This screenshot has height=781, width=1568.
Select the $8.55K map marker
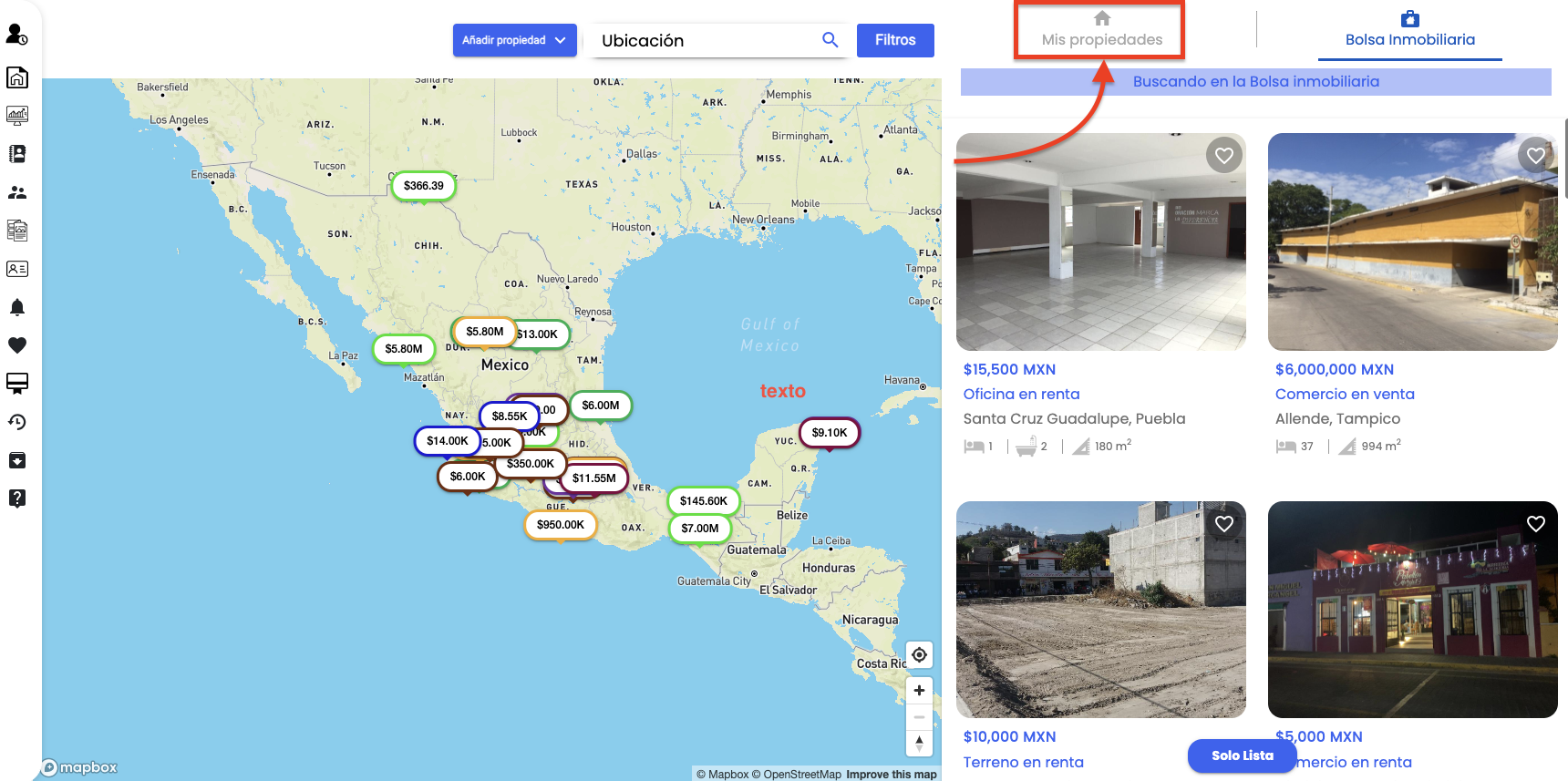pyautogui.click(x=510, y=416)
